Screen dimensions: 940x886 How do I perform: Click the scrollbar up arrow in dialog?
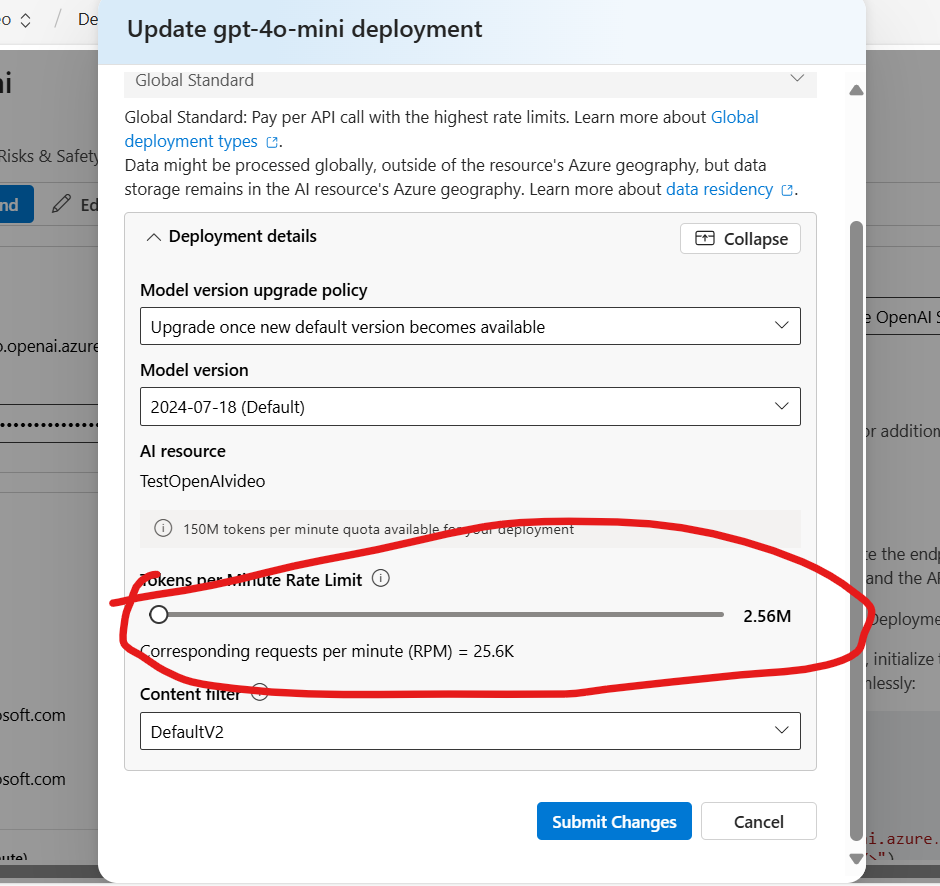[x=856, y=91]
